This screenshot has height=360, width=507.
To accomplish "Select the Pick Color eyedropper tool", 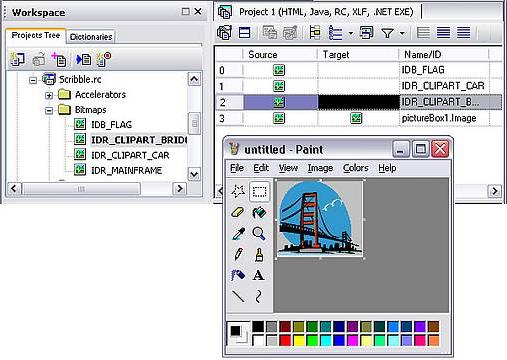I will pos(238,234).
